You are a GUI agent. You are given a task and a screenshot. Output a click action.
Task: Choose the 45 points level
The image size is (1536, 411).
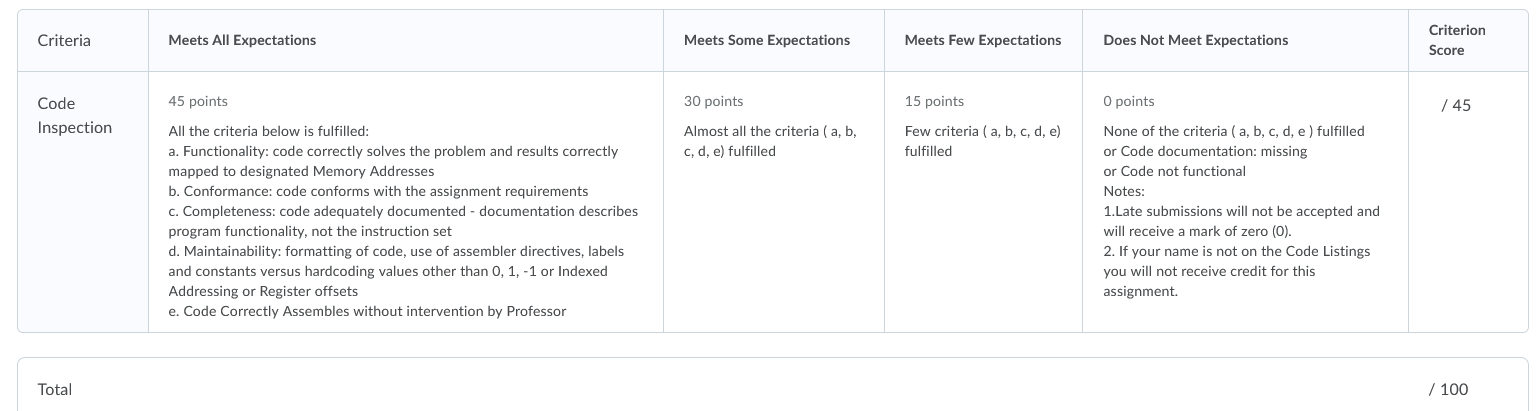tap(198, 101)
